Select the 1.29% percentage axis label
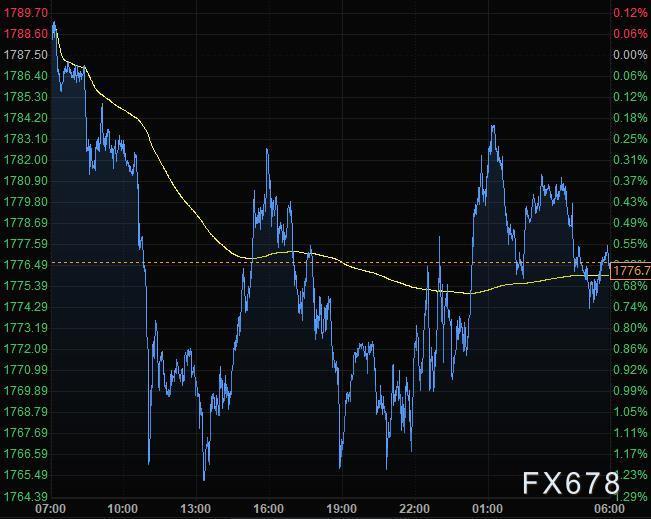651x519 pixels. click(630, 496)
